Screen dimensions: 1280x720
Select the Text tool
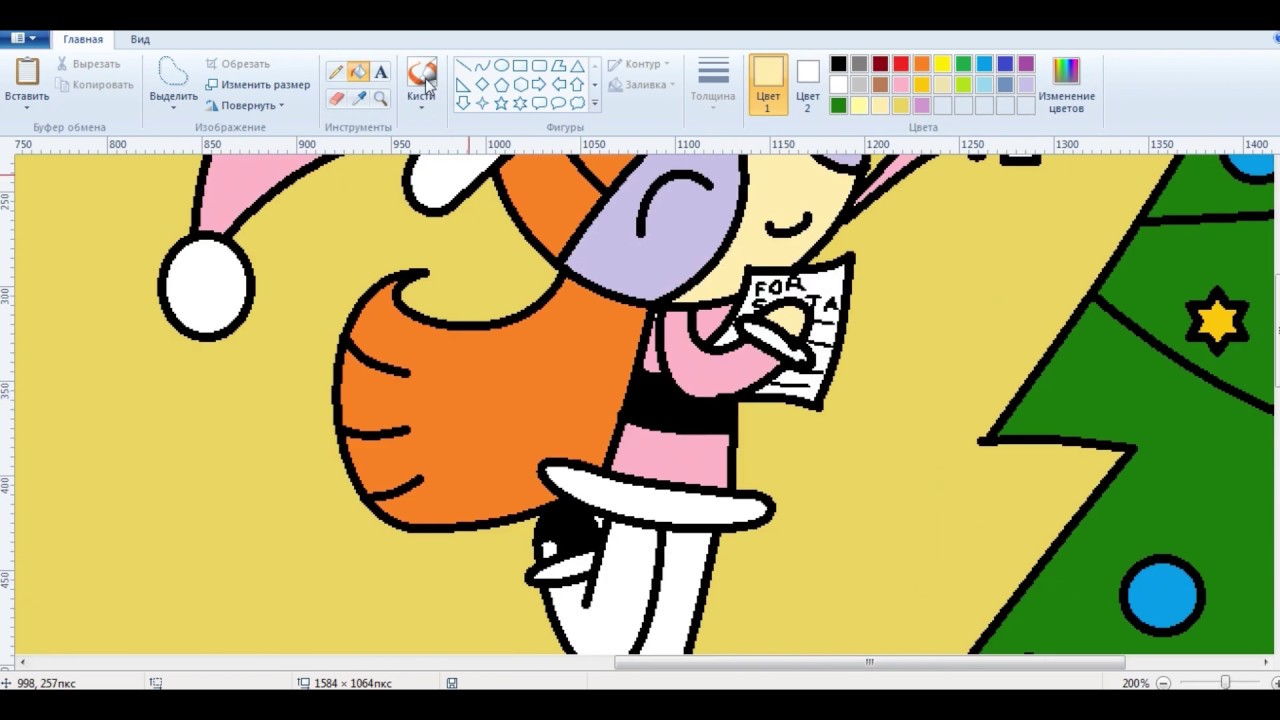[381, 72]
